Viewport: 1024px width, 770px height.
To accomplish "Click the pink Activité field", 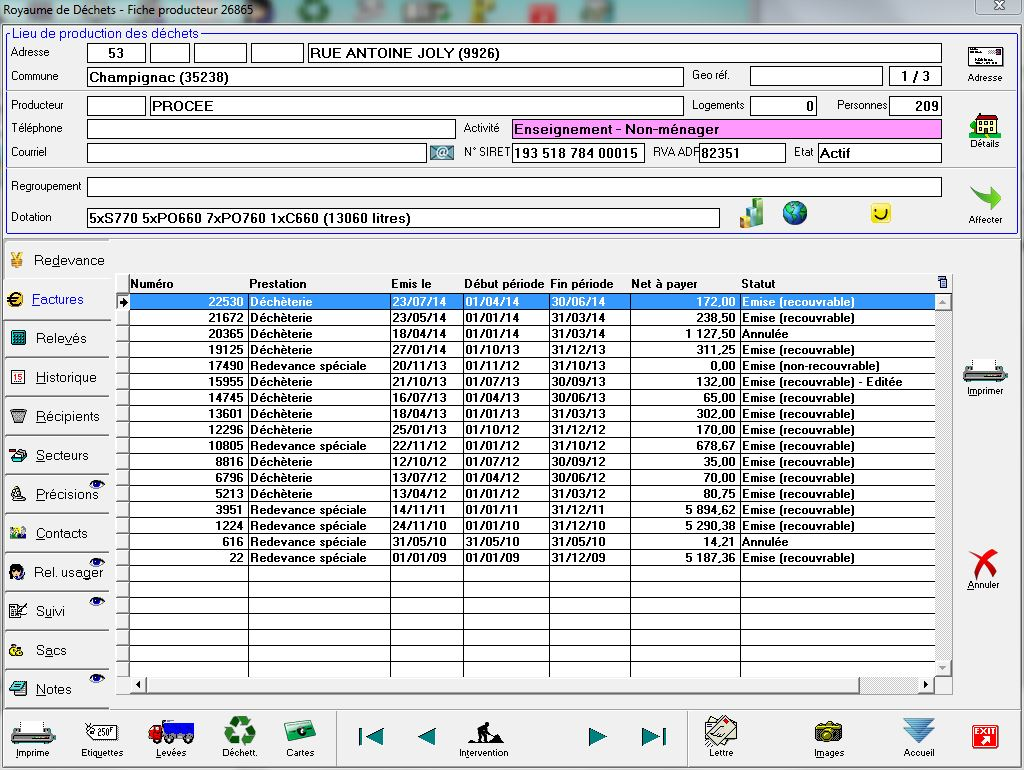I will (726, 129).
